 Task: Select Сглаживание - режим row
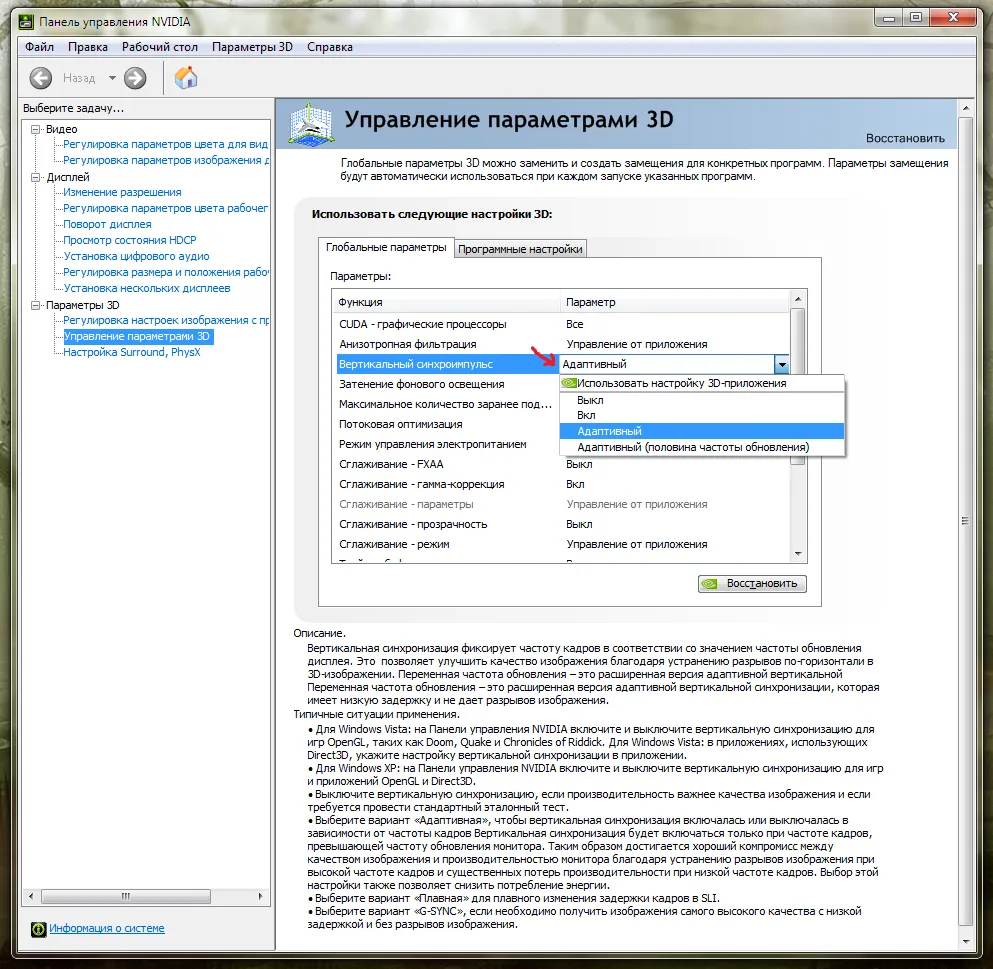tap(560, 545)
